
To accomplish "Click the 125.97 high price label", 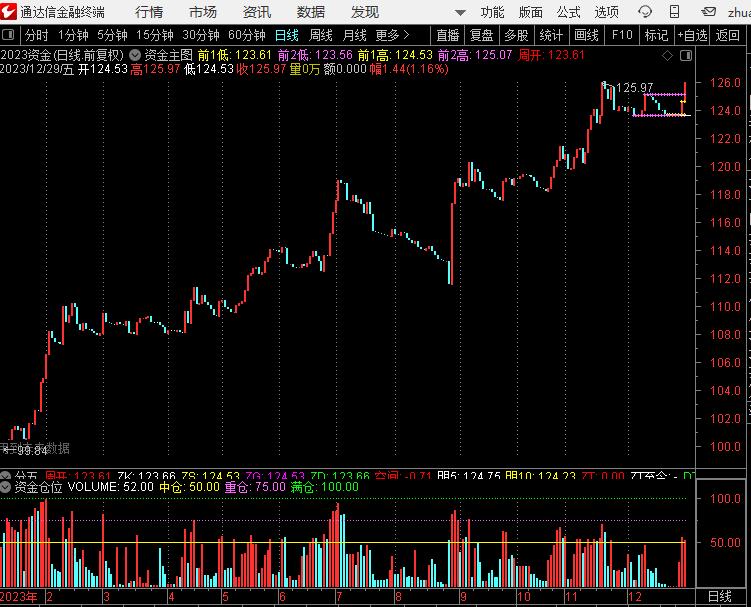I will click(x=635, y=88).
